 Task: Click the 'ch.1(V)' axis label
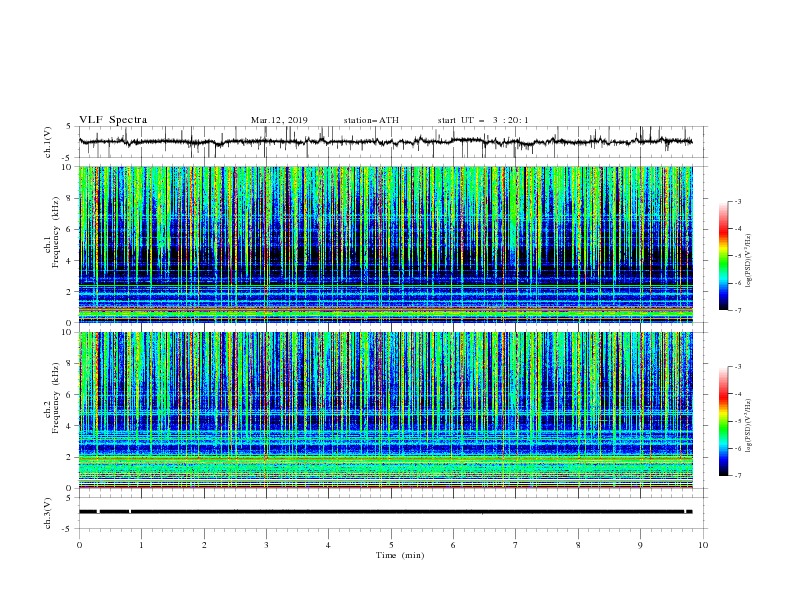click(x=48, y=142)
